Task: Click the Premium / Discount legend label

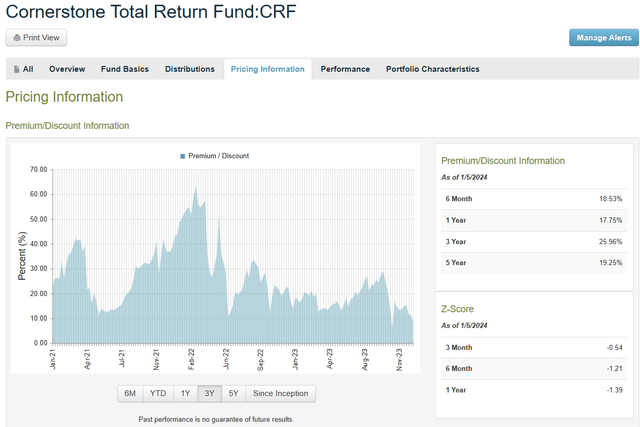Action: [x=219, y=156]
